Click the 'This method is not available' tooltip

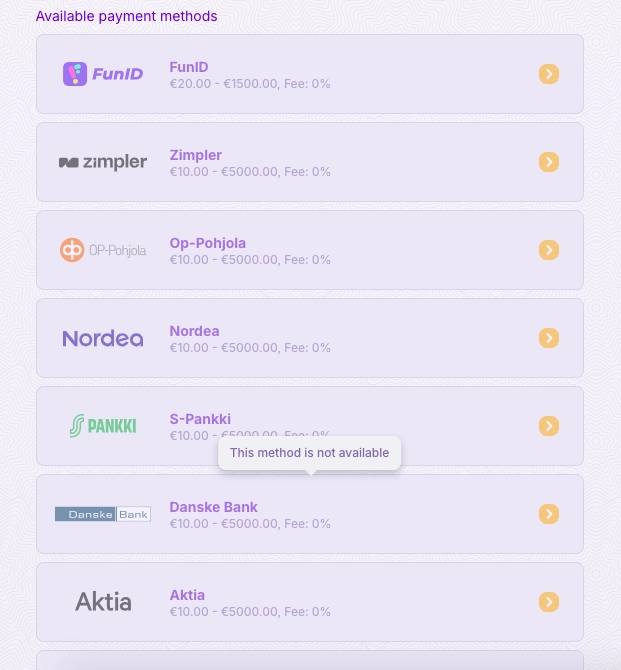(x=309, y=453)
